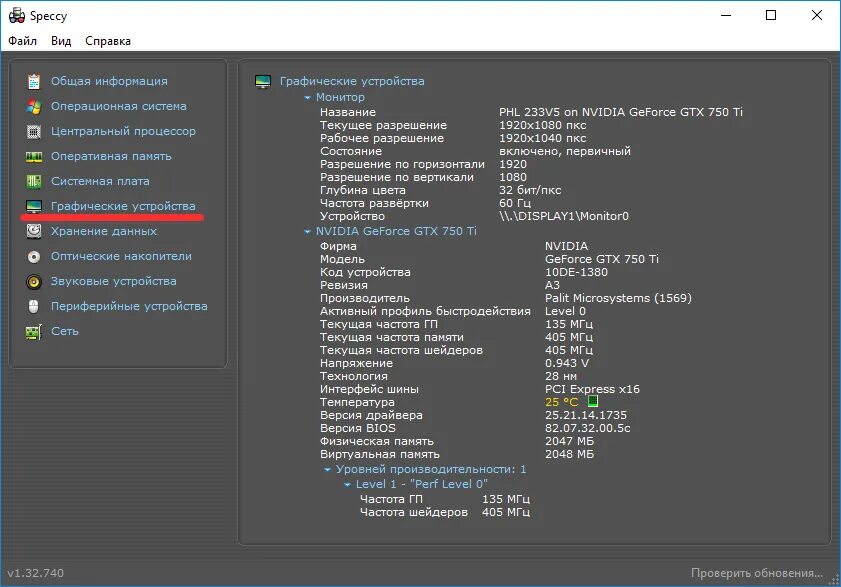Click the window resize grip in bottom corner
The width and height of the screenshot is (841, 587).
pos(833,579)
